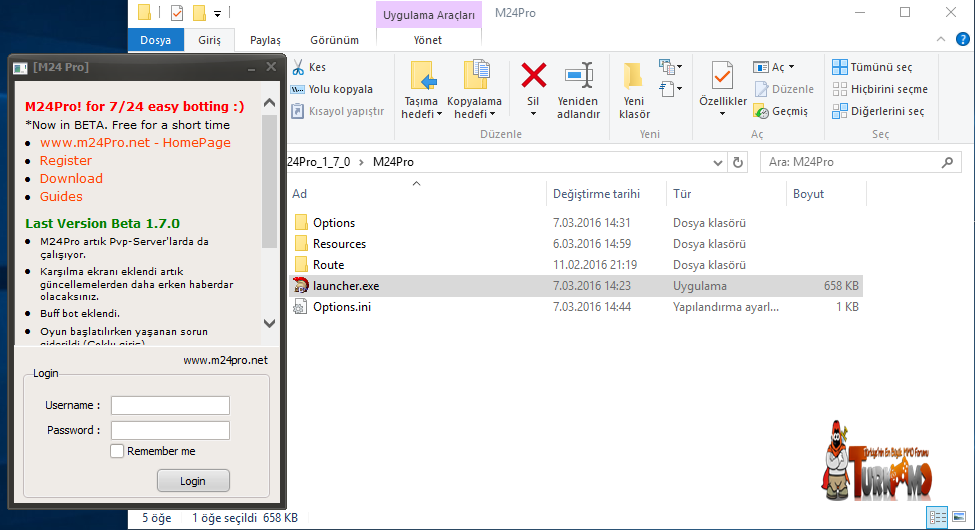Click Hiçbirini seçme select none
The image size is (975, 530).
[880, 89]
